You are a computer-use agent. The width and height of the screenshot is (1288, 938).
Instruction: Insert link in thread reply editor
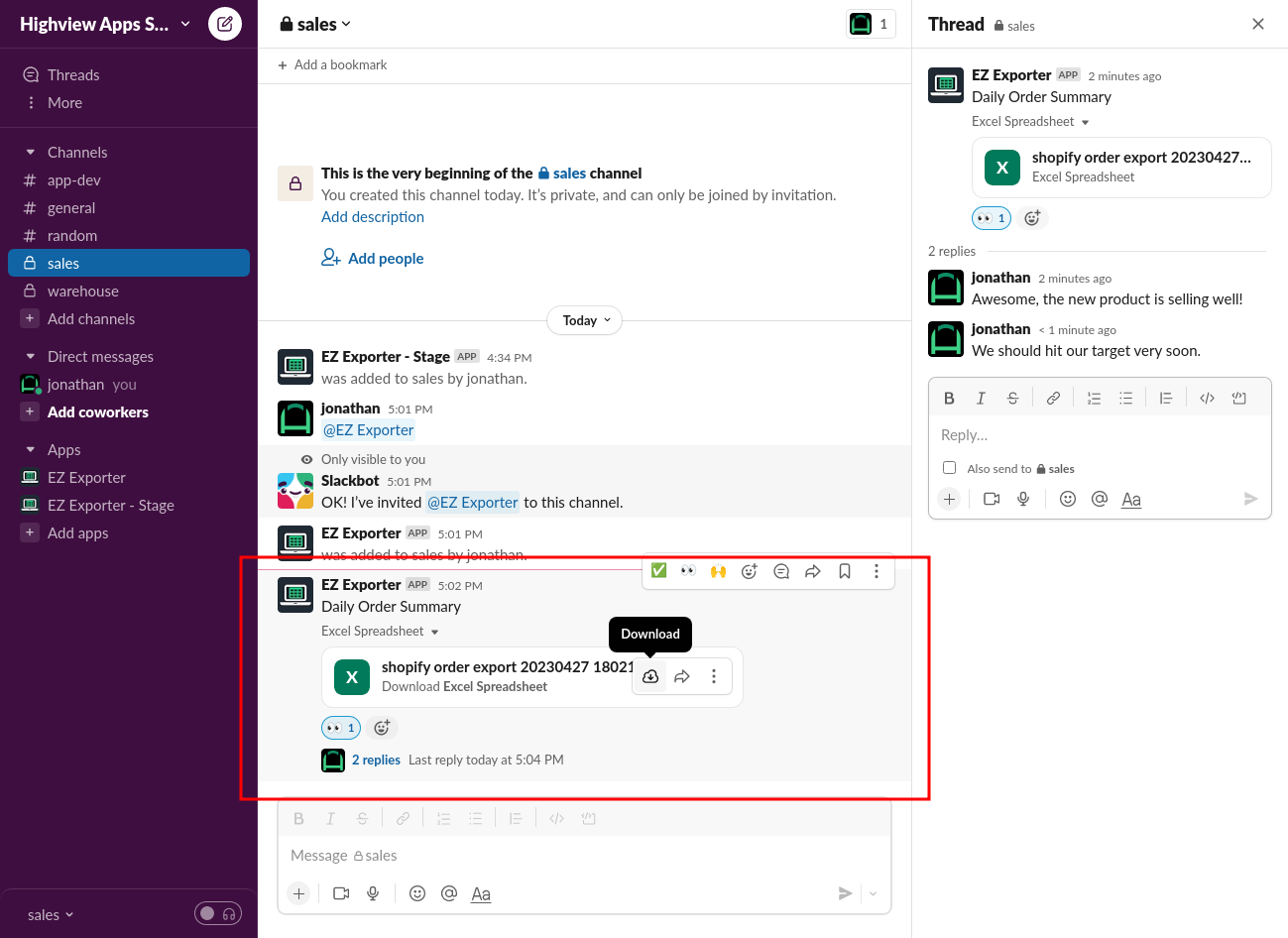click(x=1053, y=398)
